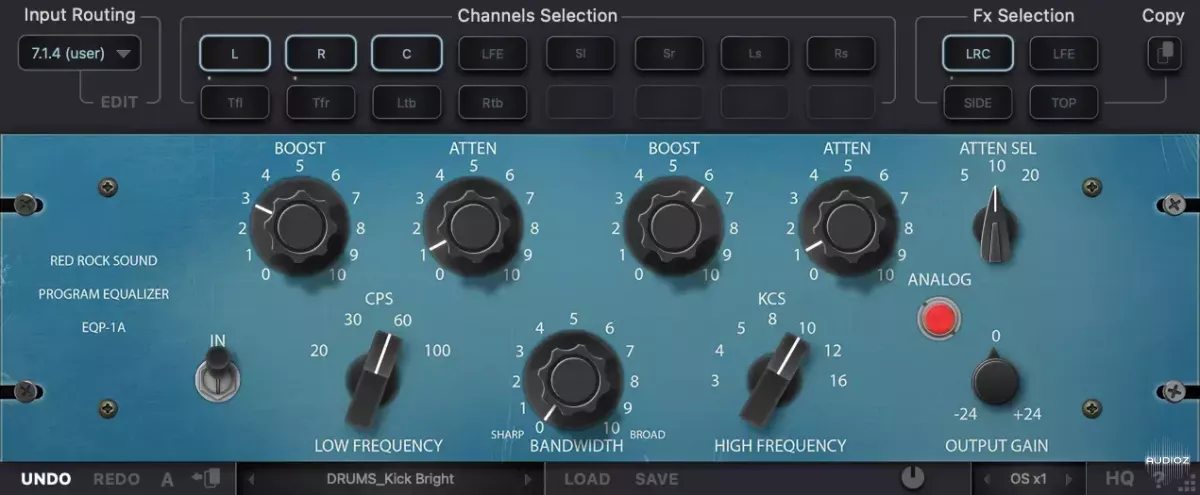1200x495 pixels.
Task: Click the RED ROCK SOUND label
Action: coord(104,261)
